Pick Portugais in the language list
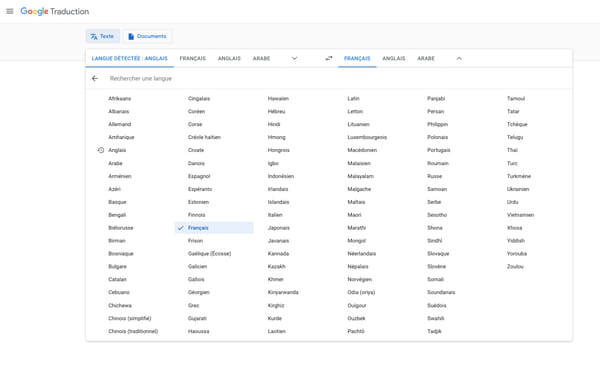 pyautogui.click(x=439, y=150)
